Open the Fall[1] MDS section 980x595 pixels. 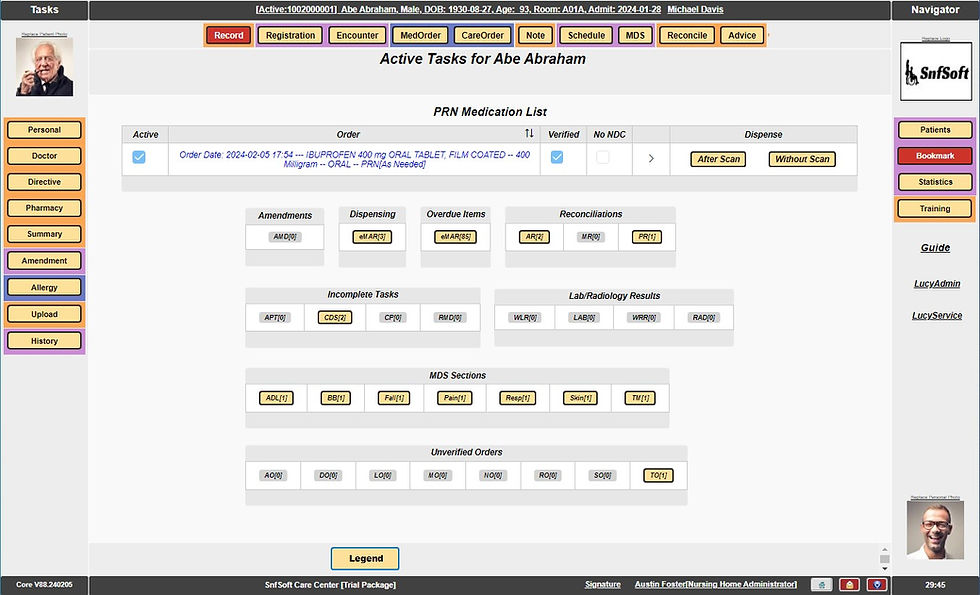point(394,398)
